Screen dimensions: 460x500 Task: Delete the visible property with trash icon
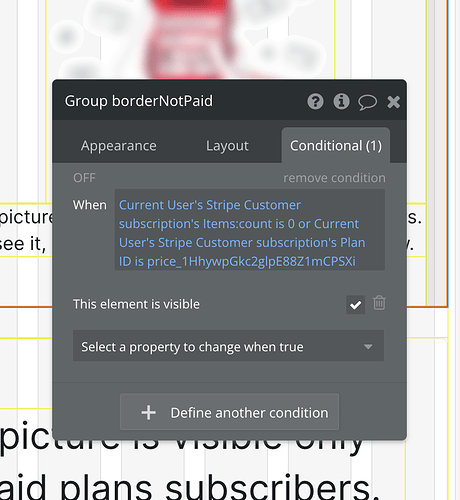379,303
